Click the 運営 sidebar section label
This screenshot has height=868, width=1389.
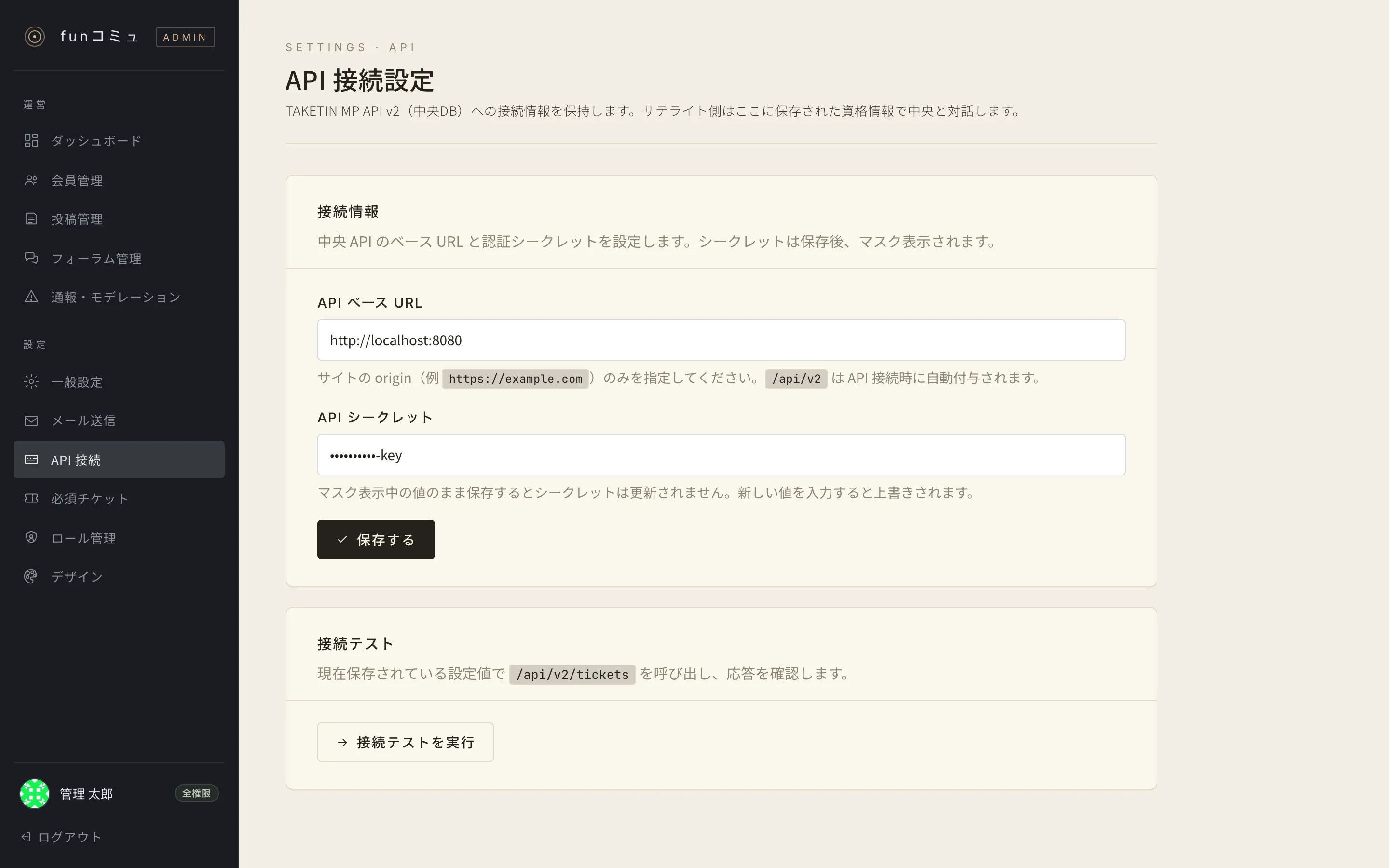[x=34, y=105]
